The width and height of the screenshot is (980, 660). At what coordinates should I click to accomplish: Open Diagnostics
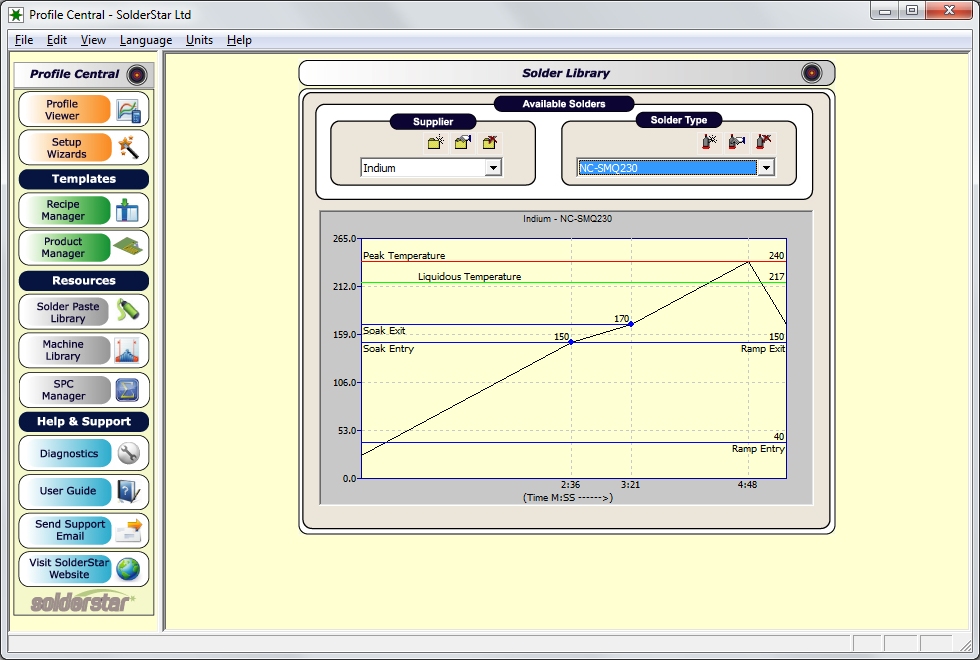coord(84,453)
